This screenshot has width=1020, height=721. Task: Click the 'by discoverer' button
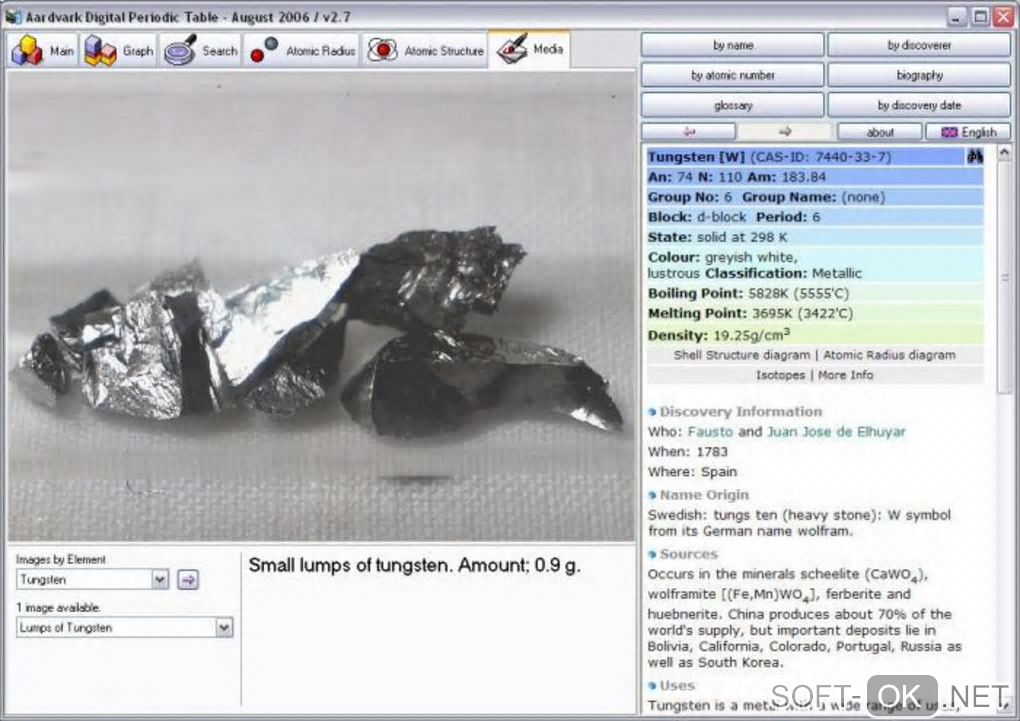point(919,45)
